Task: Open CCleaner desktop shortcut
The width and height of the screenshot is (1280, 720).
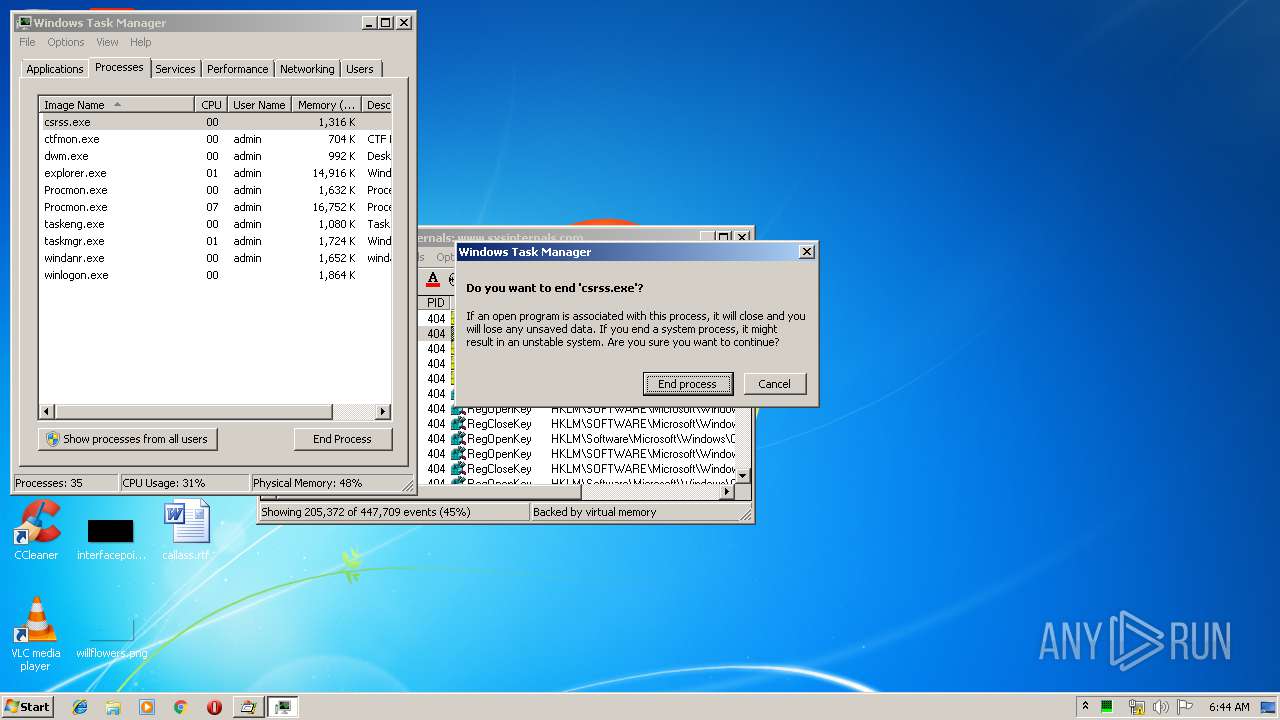Action: tap(36, 530)
